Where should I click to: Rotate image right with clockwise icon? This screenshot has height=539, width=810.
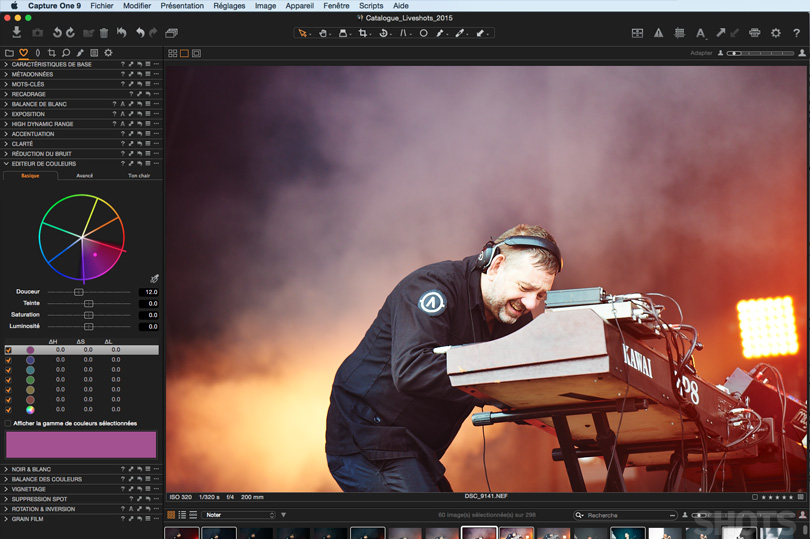[71, 33]
